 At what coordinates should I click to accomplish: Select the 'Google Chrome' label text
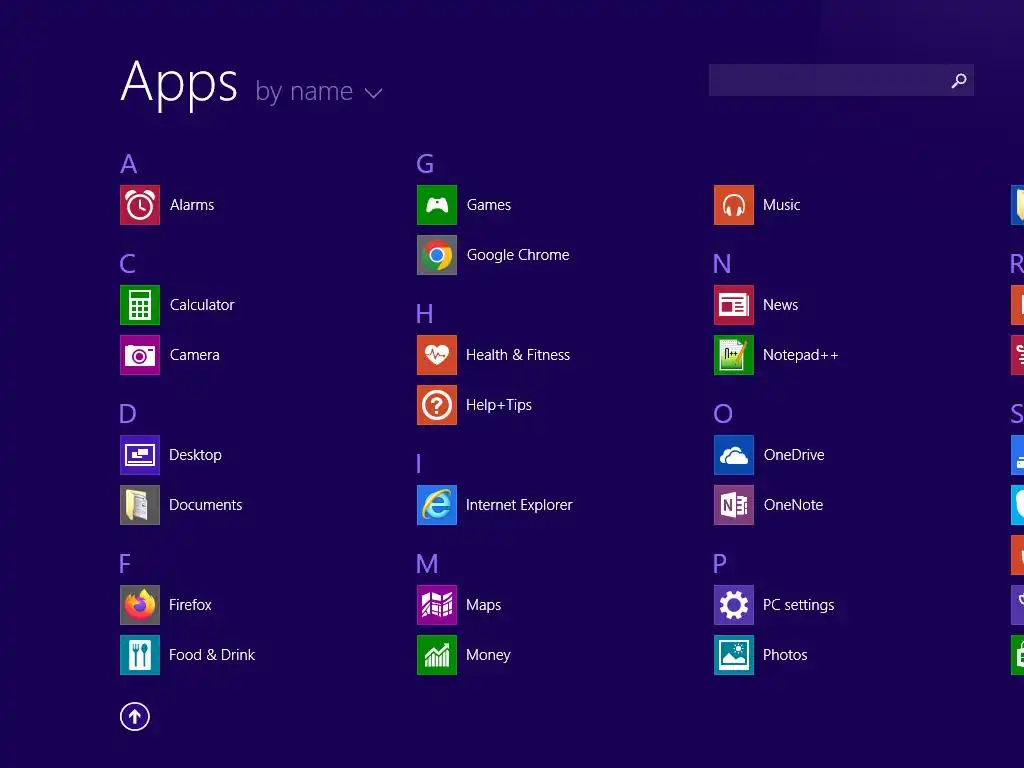click(x=518, y=255)
